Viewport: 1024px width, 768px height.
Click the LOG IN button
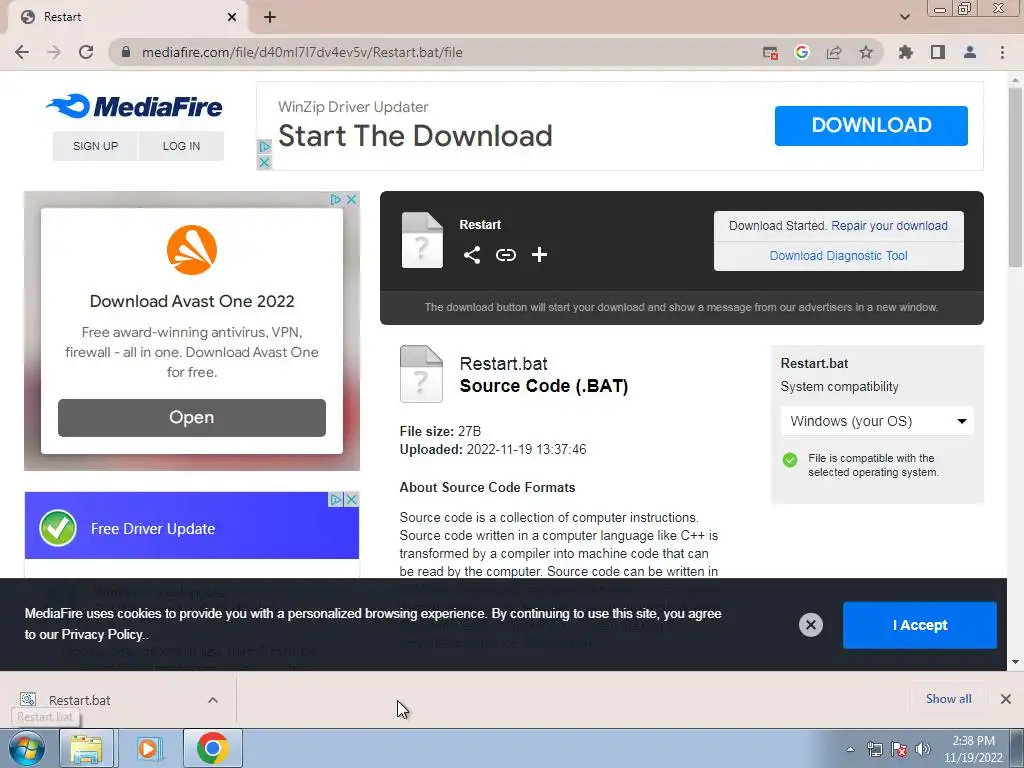[x=182, y=146]
